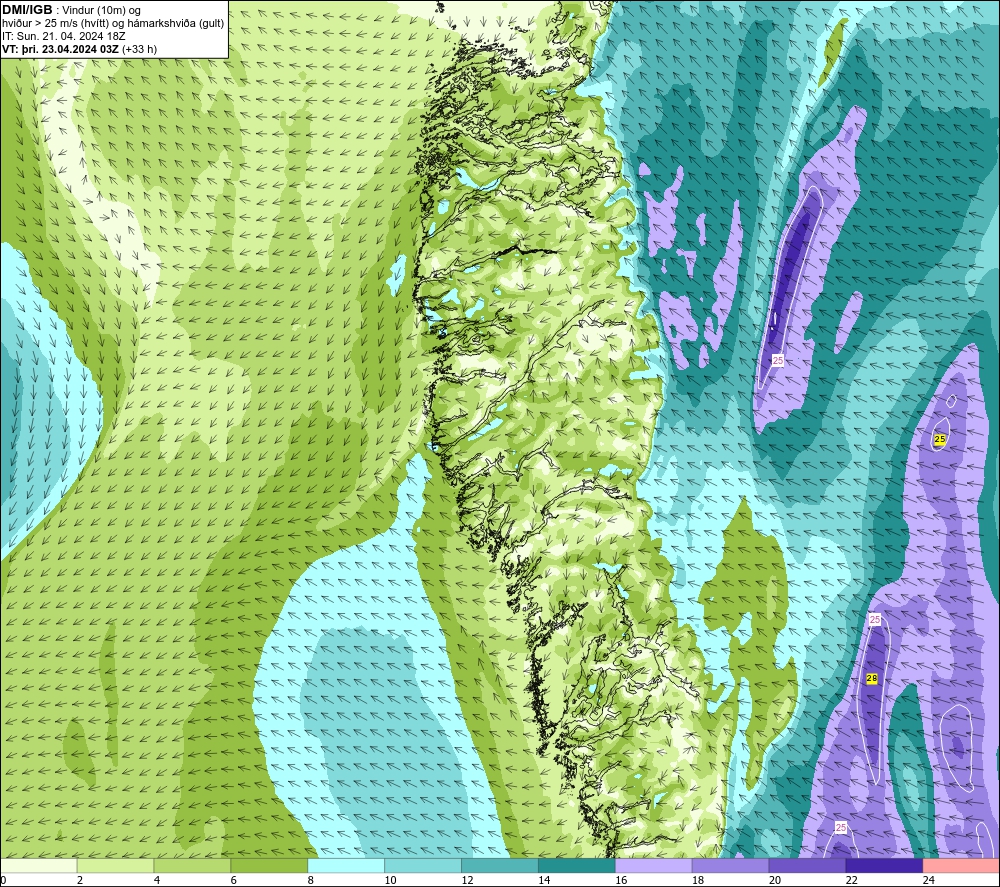Click the legend value 8
1000x887 pixels.
click(311, 880)
